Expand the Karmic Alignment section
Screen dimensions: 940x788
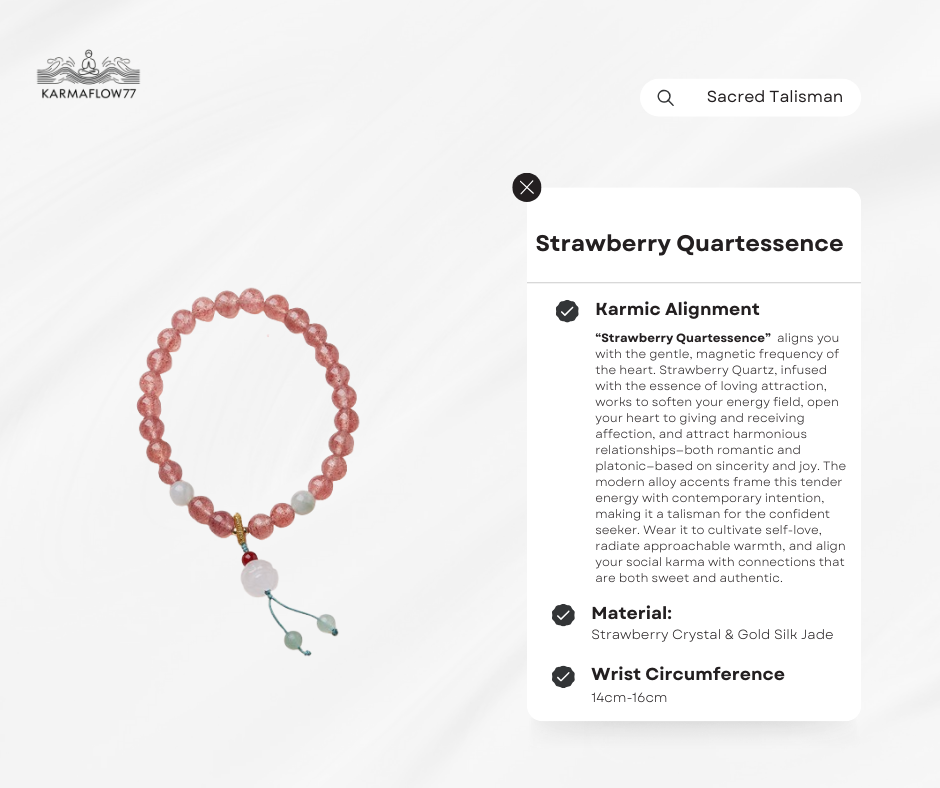(677, 309)
